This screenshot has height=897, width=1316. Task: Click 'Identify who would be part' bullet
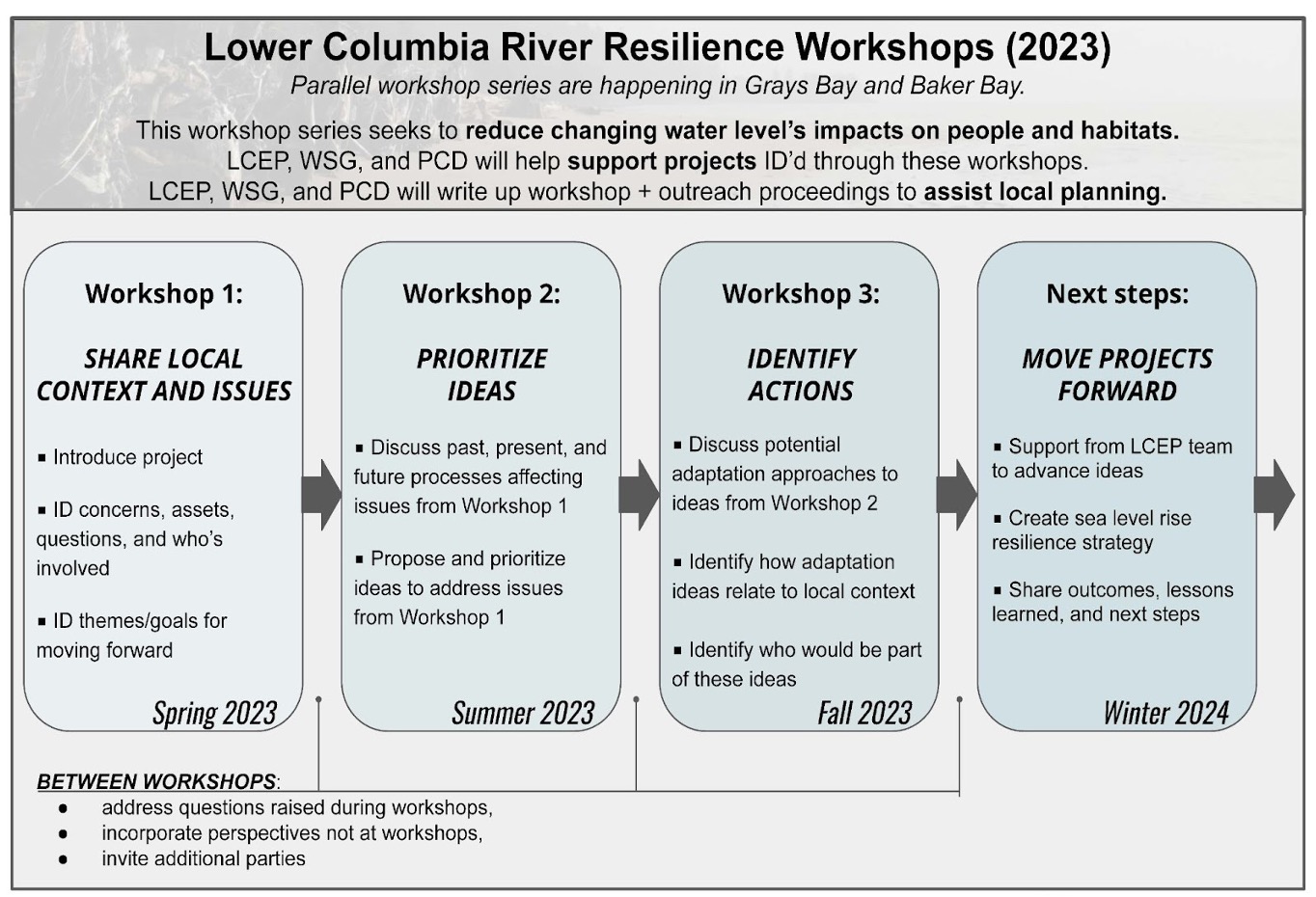tap(797, 664)
